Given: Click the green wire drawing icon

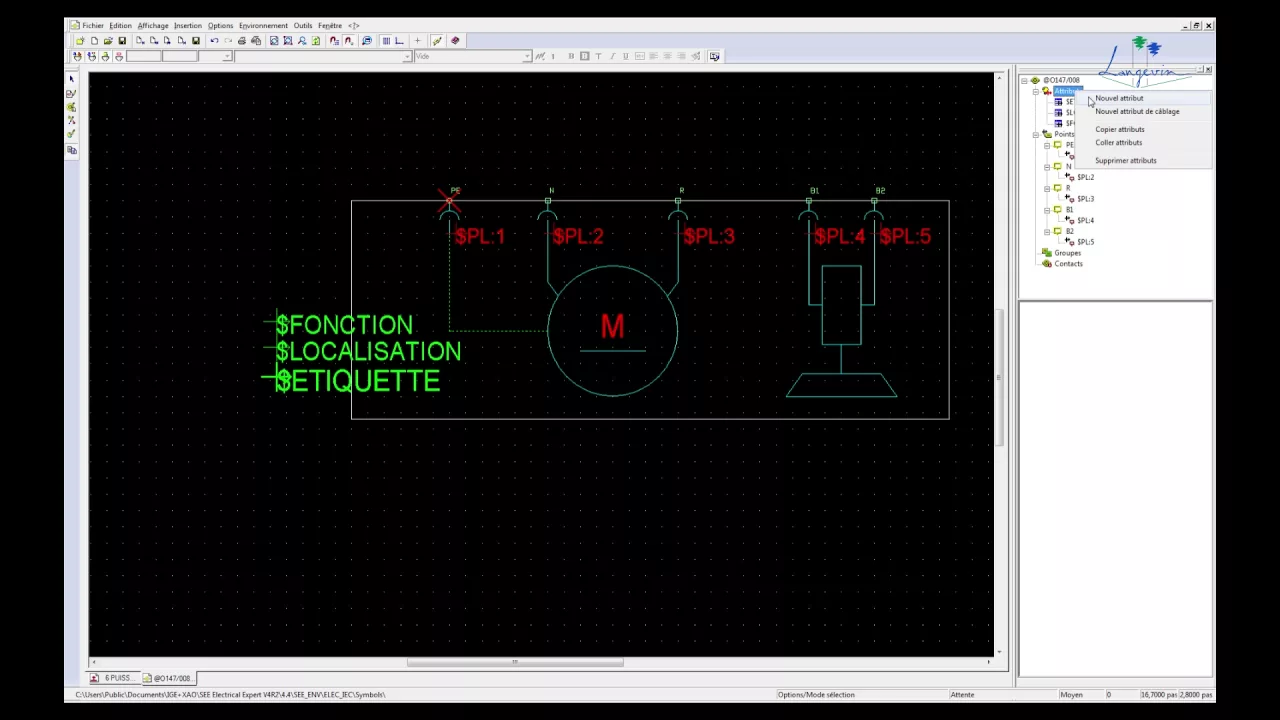Looking at the screenshot, I should click(x=436, y=41).
